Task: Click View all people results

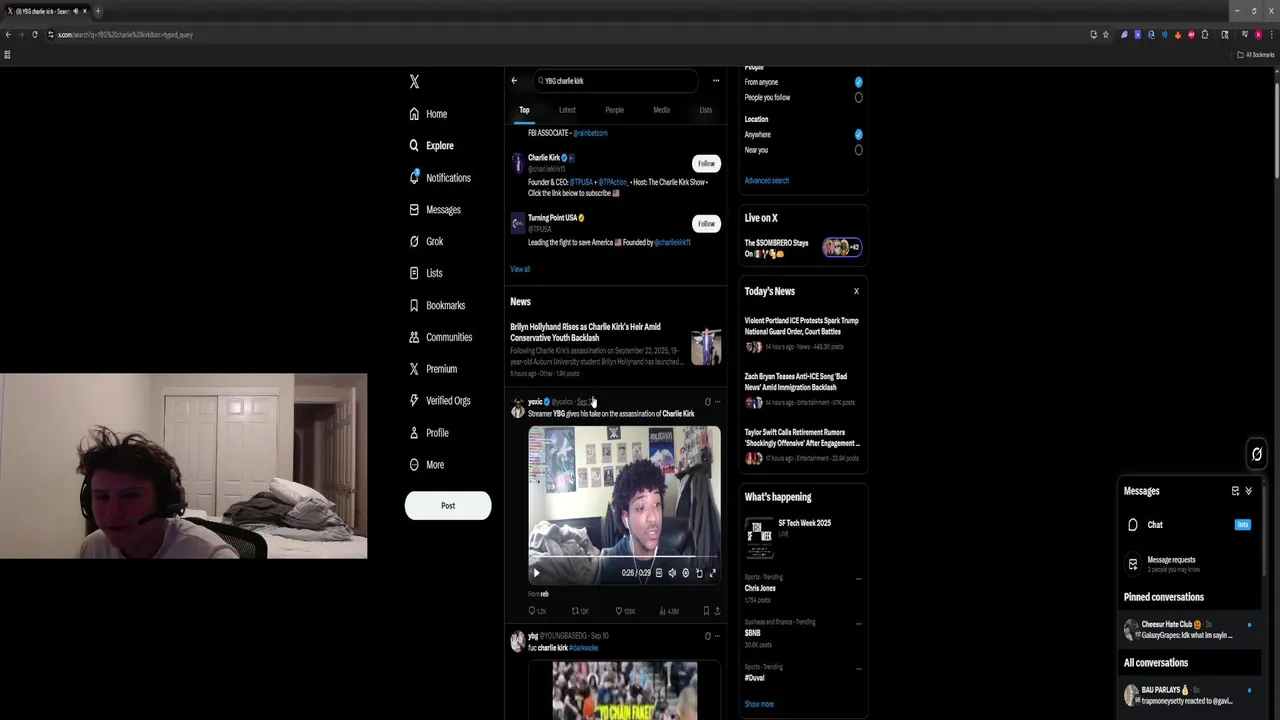Action: [x=520, y=269]
